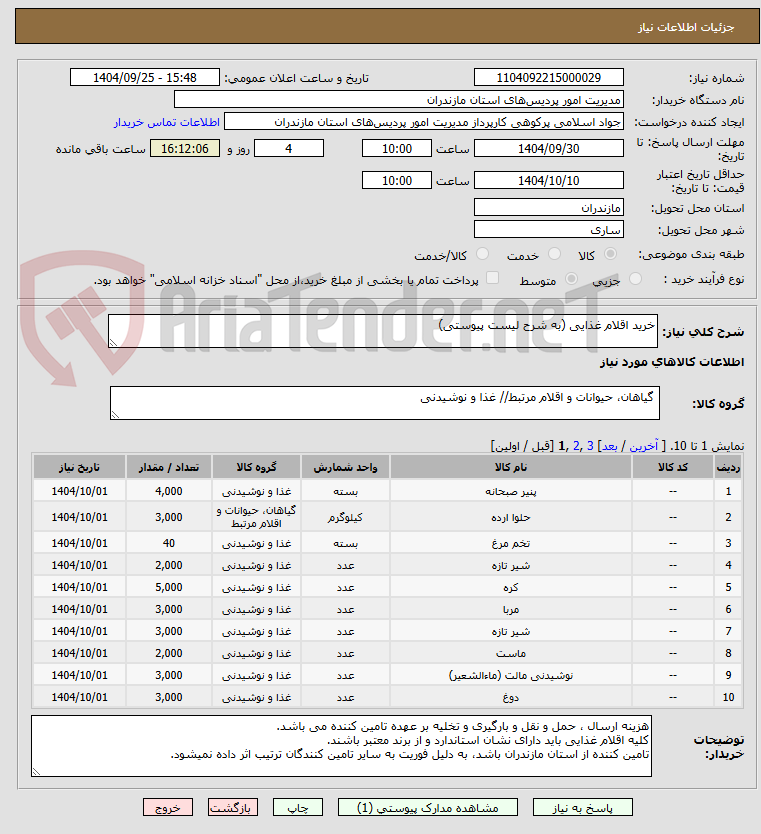Click the remaining time field 16:12:06
This screenshot has width=761, height=834.
185,148
